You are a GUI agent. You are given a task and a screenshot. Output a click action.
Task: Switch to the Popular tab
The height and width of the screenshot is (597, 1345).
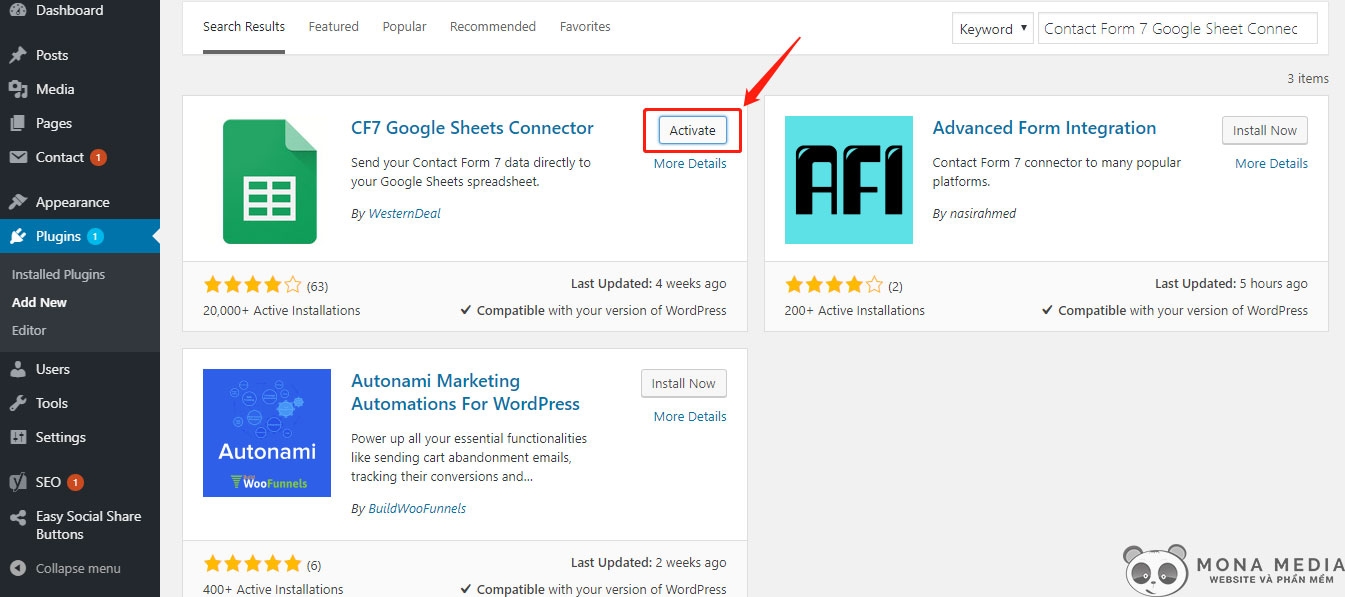click(404, 27)
